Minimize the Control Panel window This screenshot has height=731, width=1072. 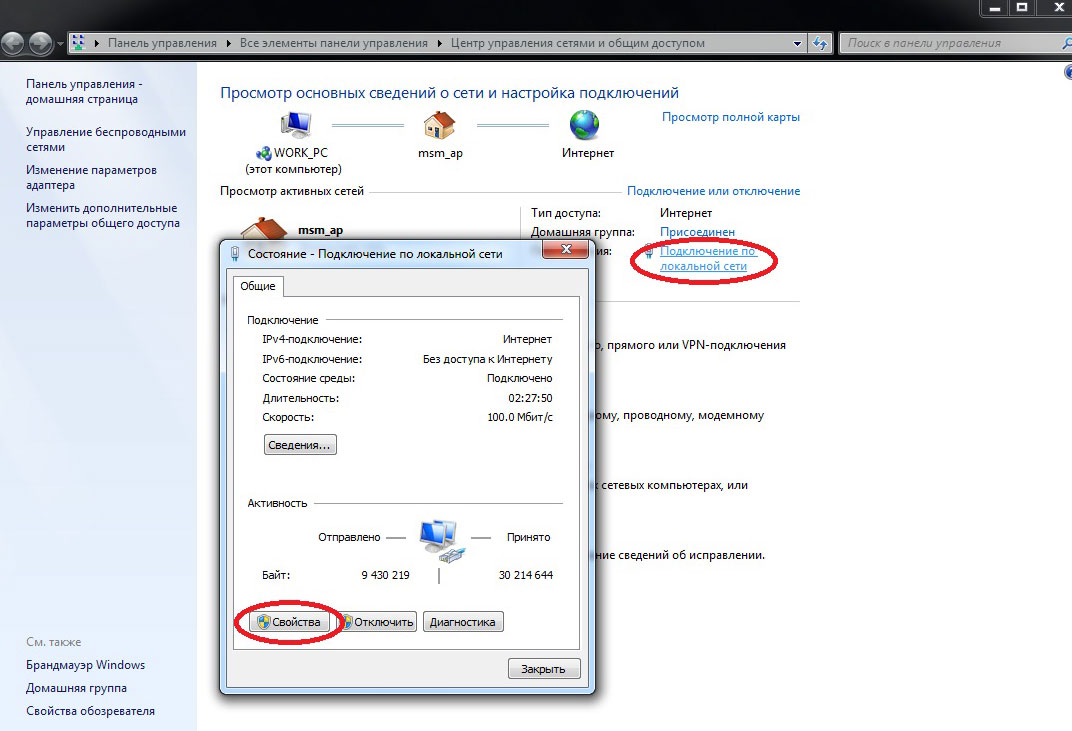click(995, 8)
